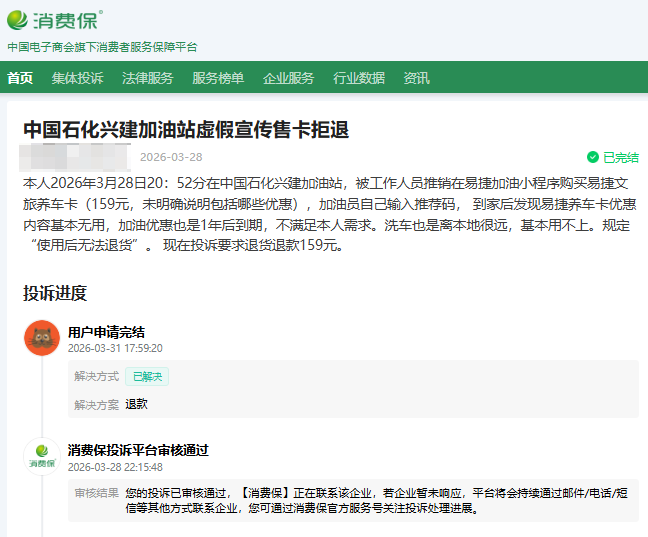Click the bear user avatar icon
The image size is (648, 537).
pyautogui.click(x=42, y=338)
